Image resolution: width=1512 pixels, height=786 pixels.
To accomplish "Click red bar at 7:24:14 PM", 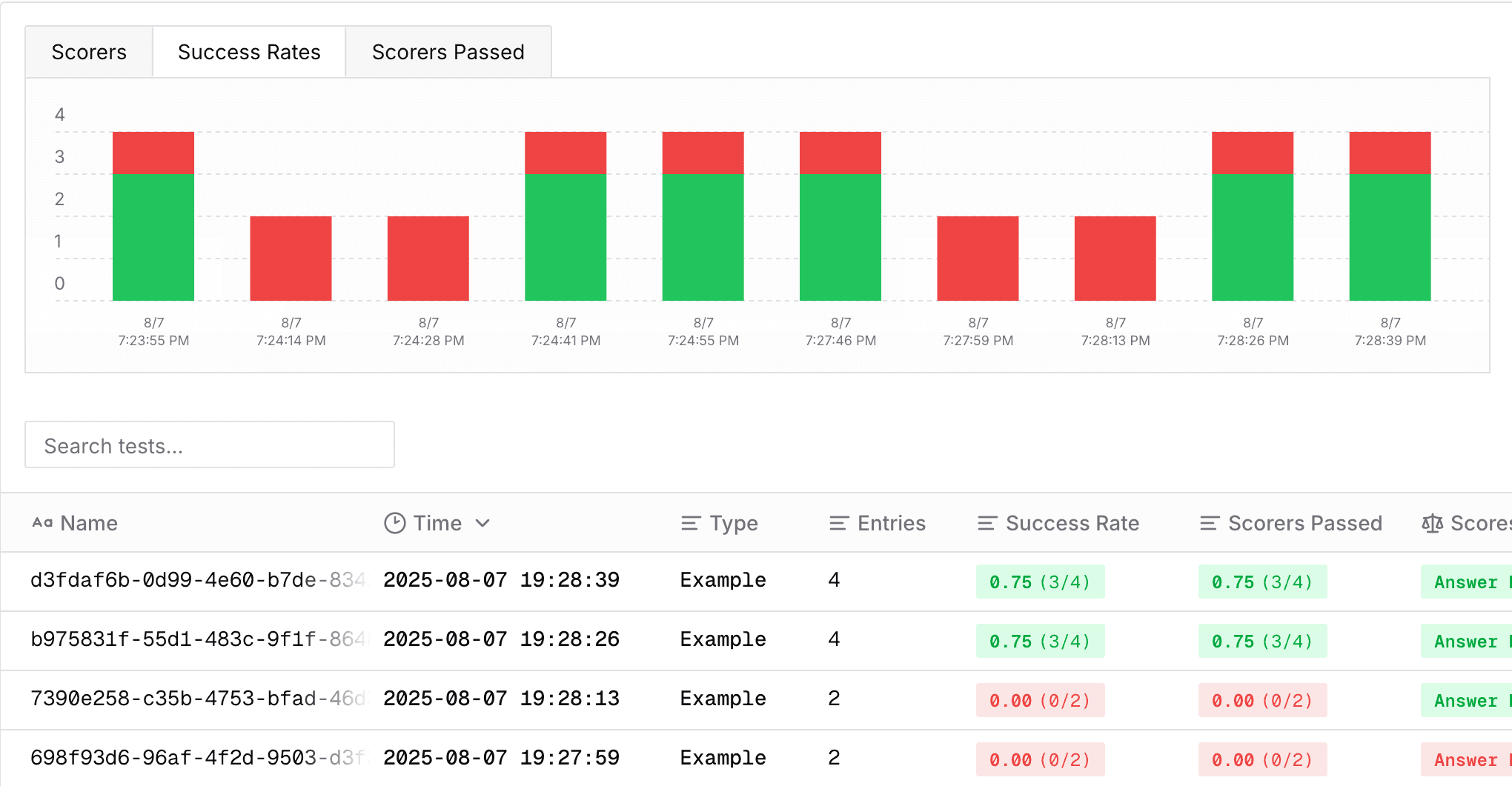I will (291, 259).
